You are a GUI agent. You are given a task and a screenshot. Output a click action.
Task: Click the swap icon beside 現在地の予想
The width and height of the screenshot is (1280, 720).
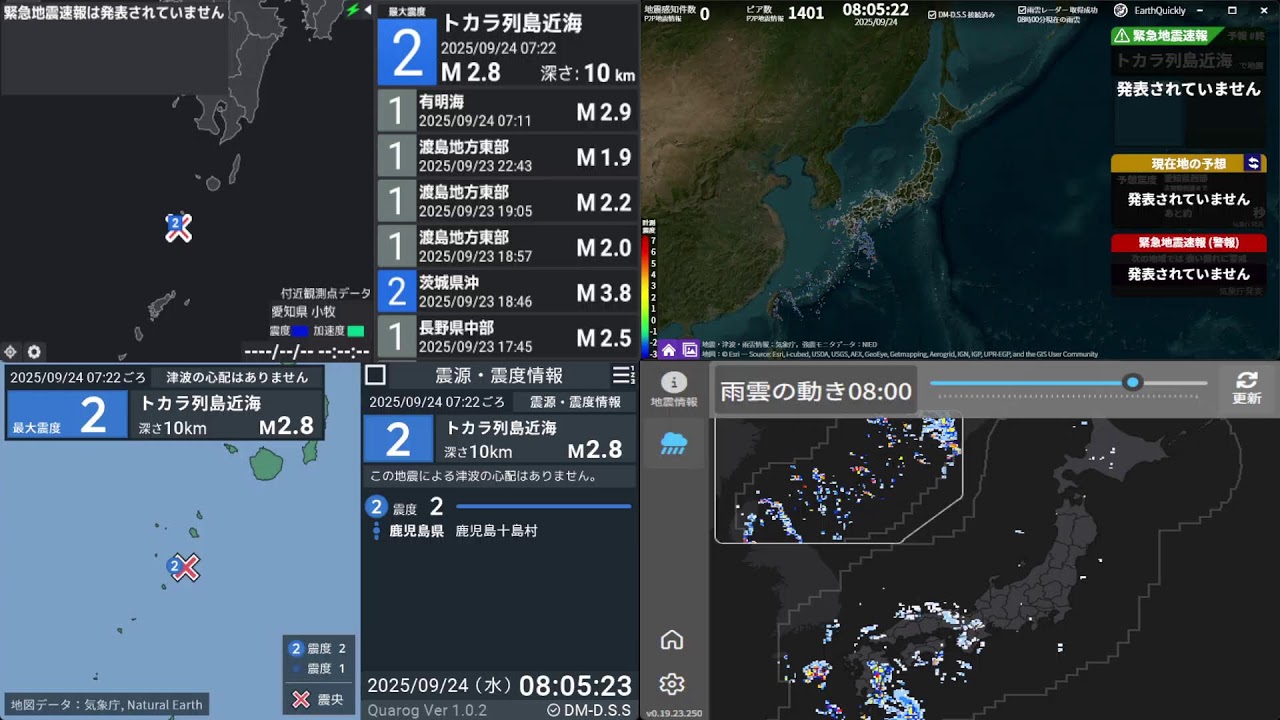(1253, 163)
